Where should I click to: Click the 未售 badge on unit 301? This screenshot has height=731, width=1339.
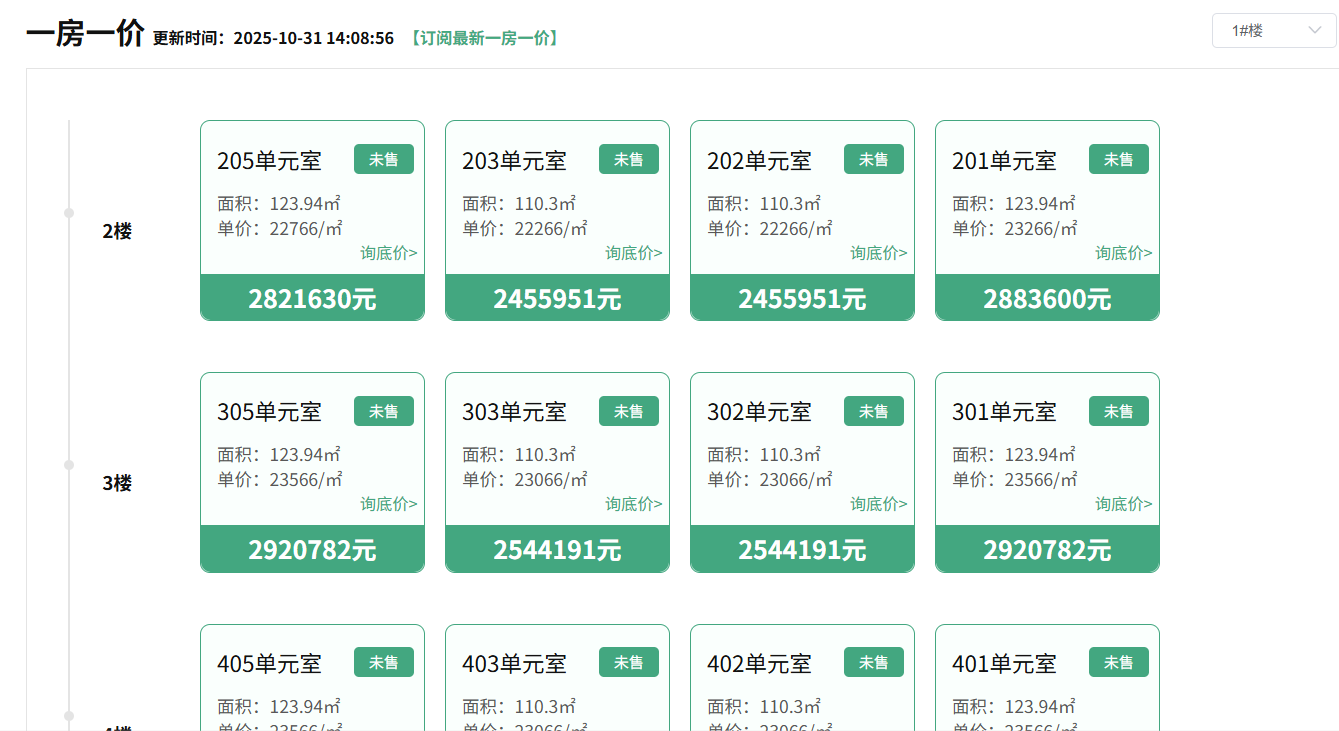click(x=1119, y=411)
